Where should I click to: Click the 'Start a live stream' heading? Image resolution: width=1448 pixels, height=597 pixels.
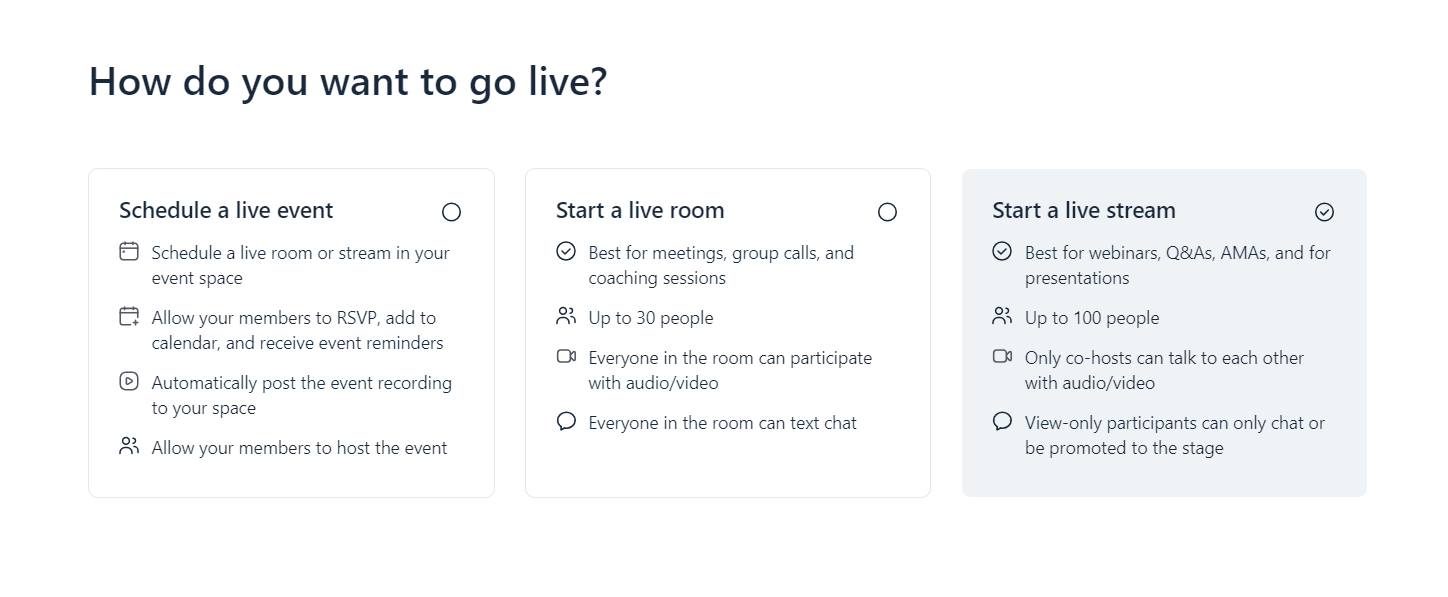pos(1084,211)
